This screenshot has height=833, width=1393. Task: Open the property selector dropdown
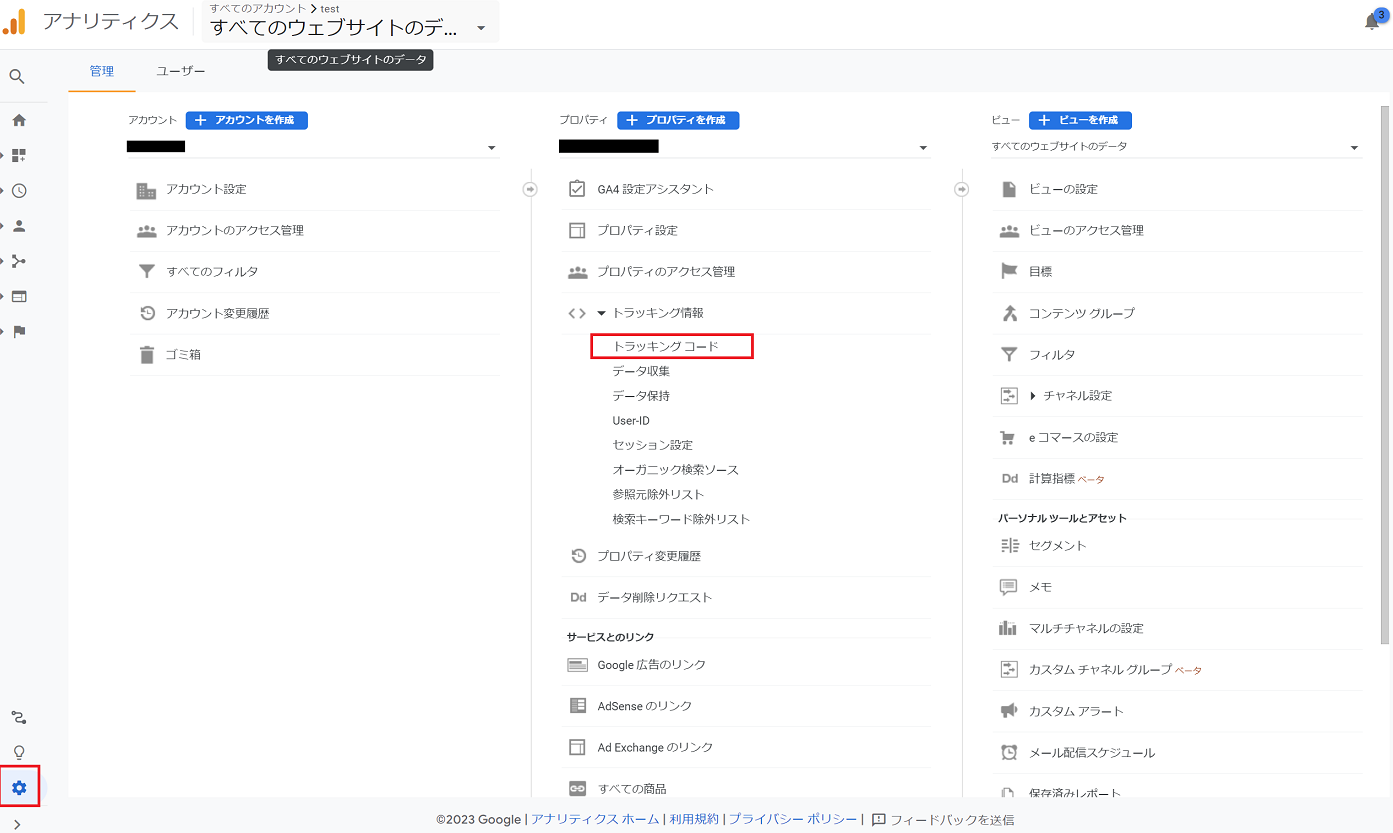pyautogui.click(x=745, y=147)
